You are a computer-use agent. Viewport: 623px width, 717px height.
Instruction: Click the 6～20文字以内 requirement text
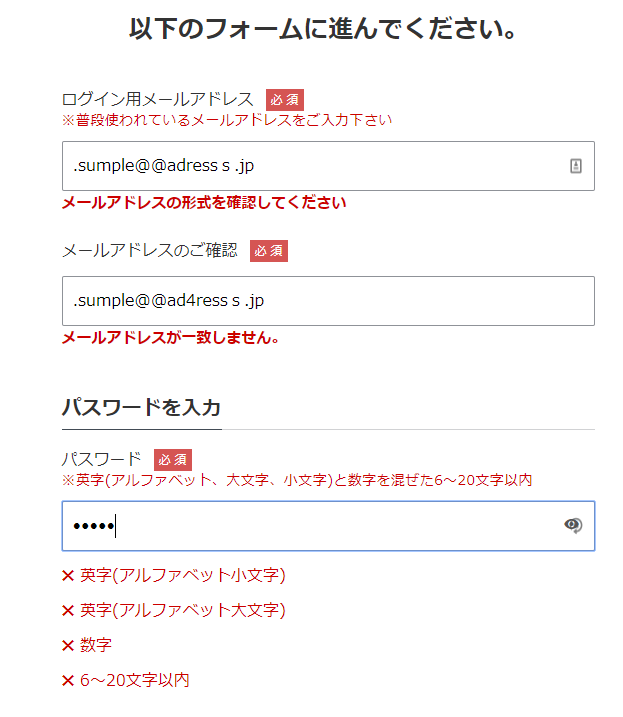[x=134, y=680]
